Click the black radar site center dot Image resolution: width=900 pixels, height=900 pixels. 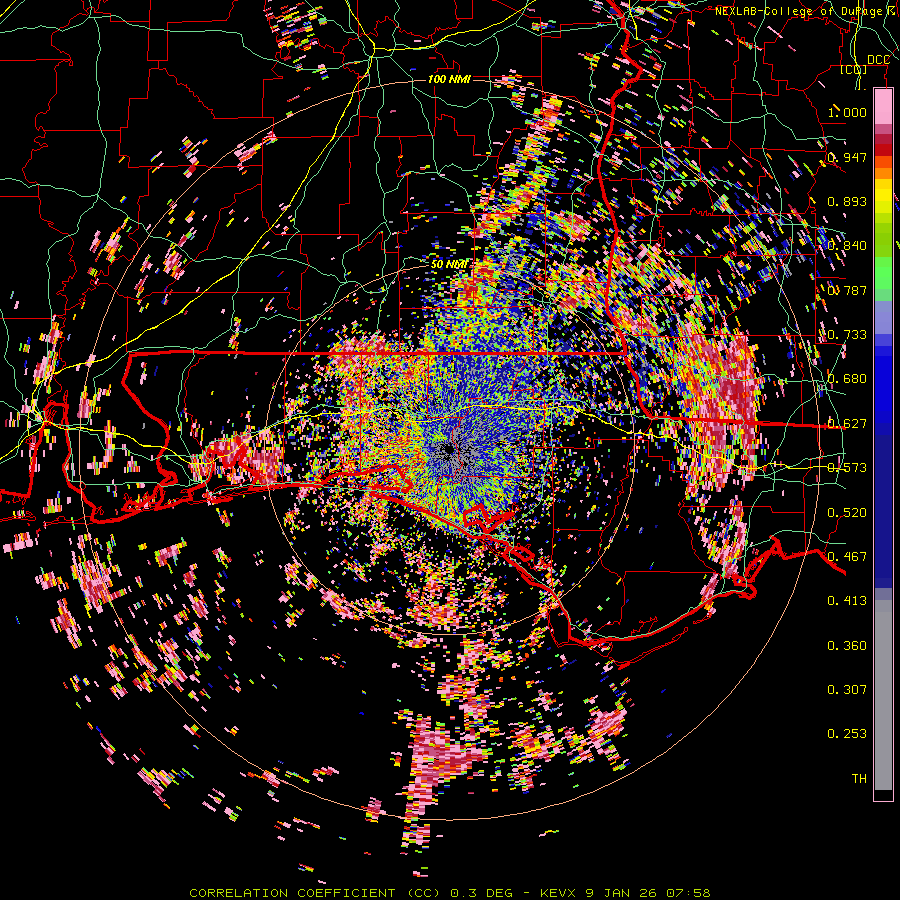tap(449, 449)
